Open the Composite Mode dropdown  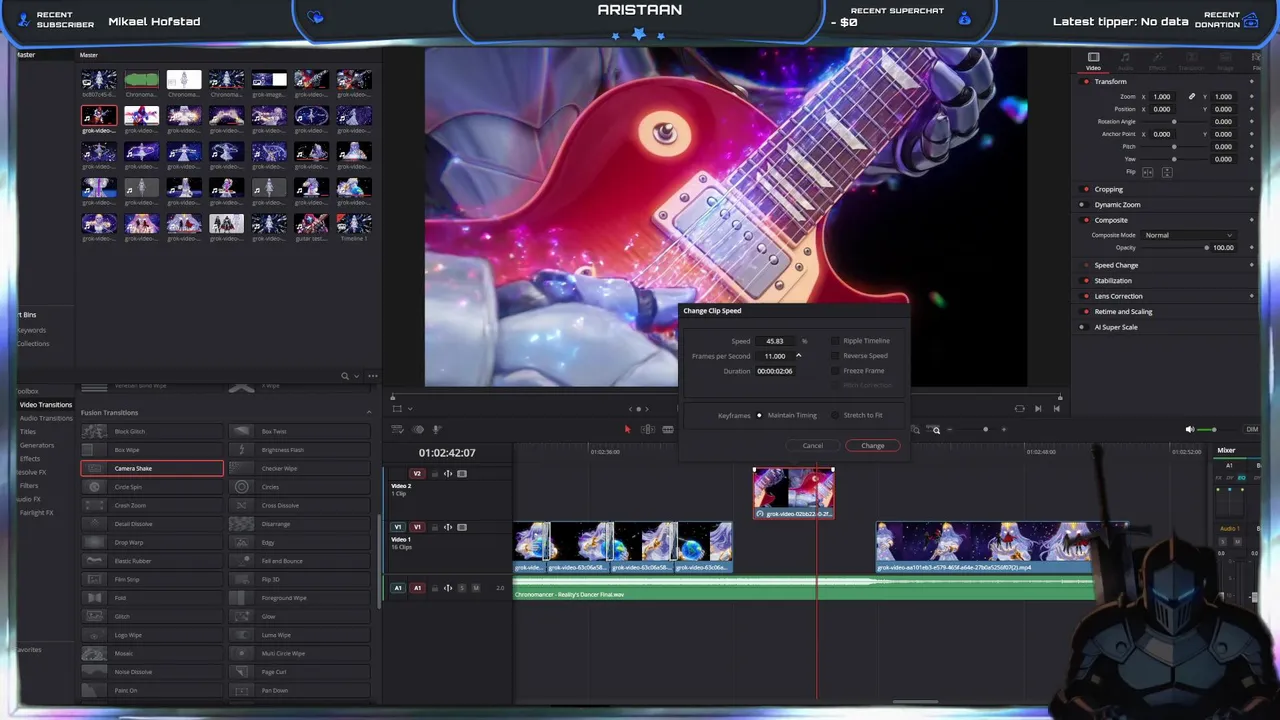1189,235
